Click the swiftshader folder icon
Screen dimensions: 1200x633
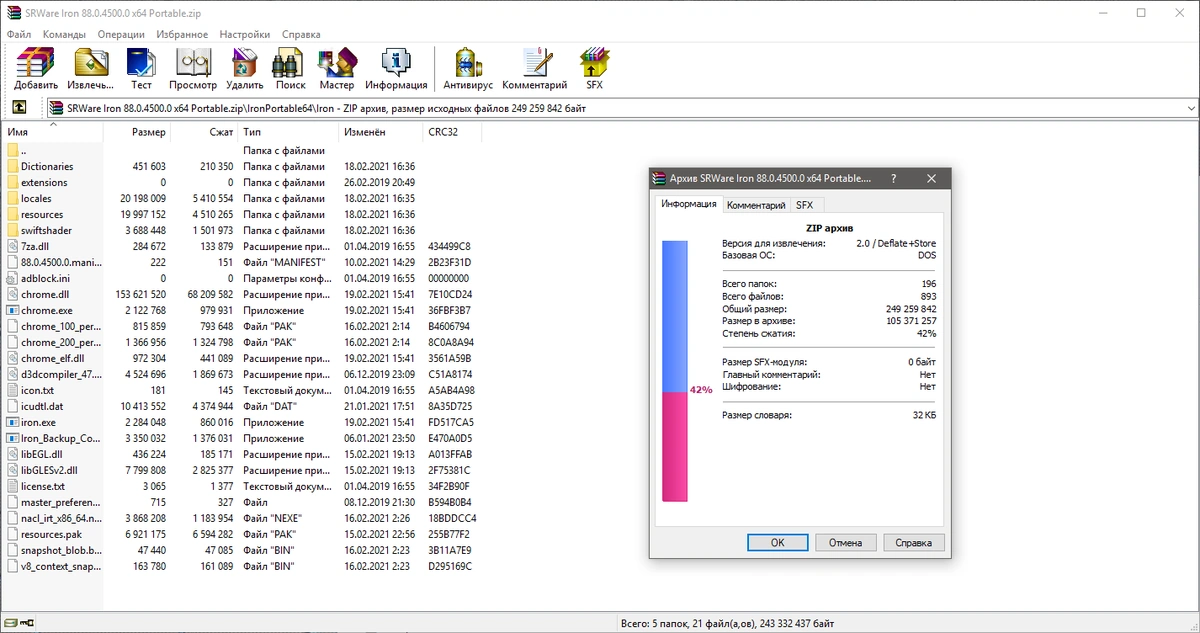pyautogui.click(x=12, y=231)
